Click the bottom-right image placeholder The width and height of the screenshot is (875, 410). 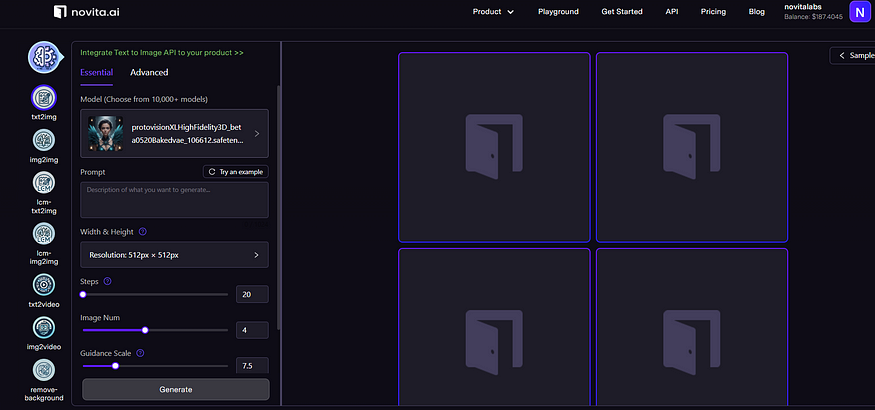coord(692,329)
